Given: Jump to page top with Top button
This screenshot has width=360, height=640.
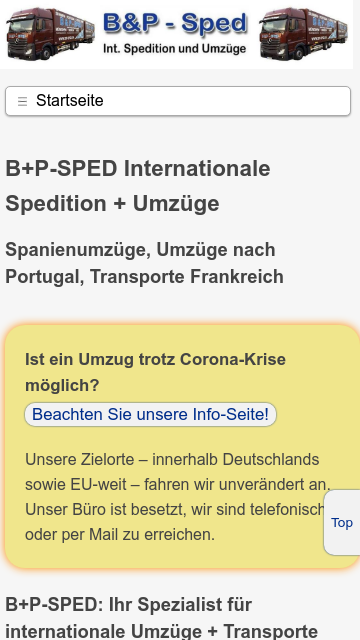Looking at the screenshot, I should point(342,522).
